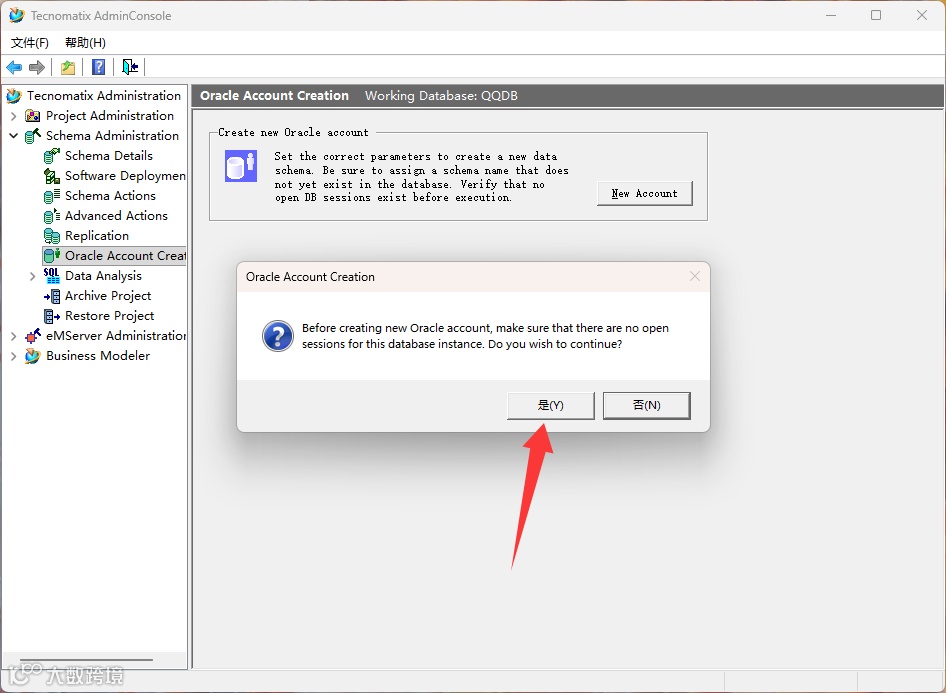Click the Project Administration icon
The width and height of the screenshot is (946, 693).
[33, 115]
